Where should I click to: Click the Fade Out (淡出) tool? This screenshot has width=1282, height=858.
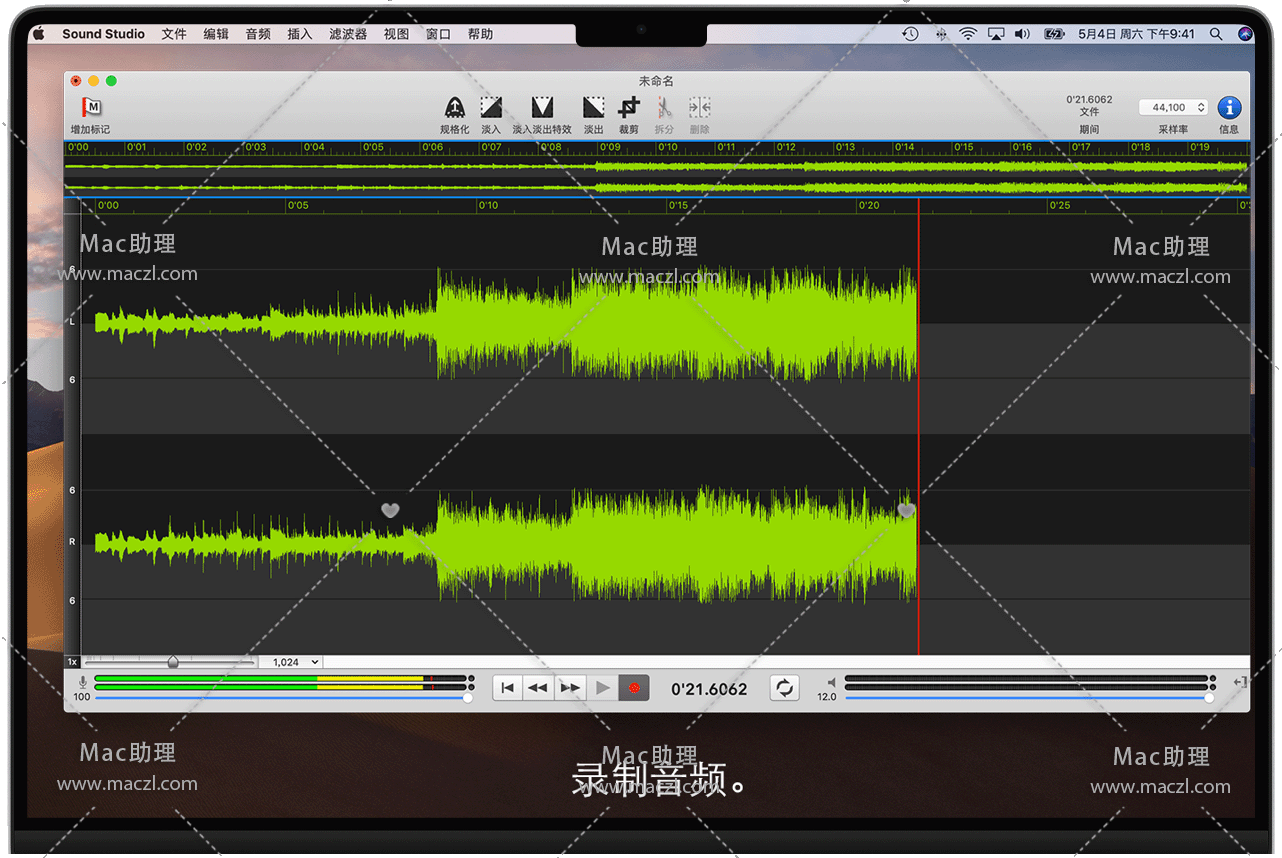click(593, 107)
